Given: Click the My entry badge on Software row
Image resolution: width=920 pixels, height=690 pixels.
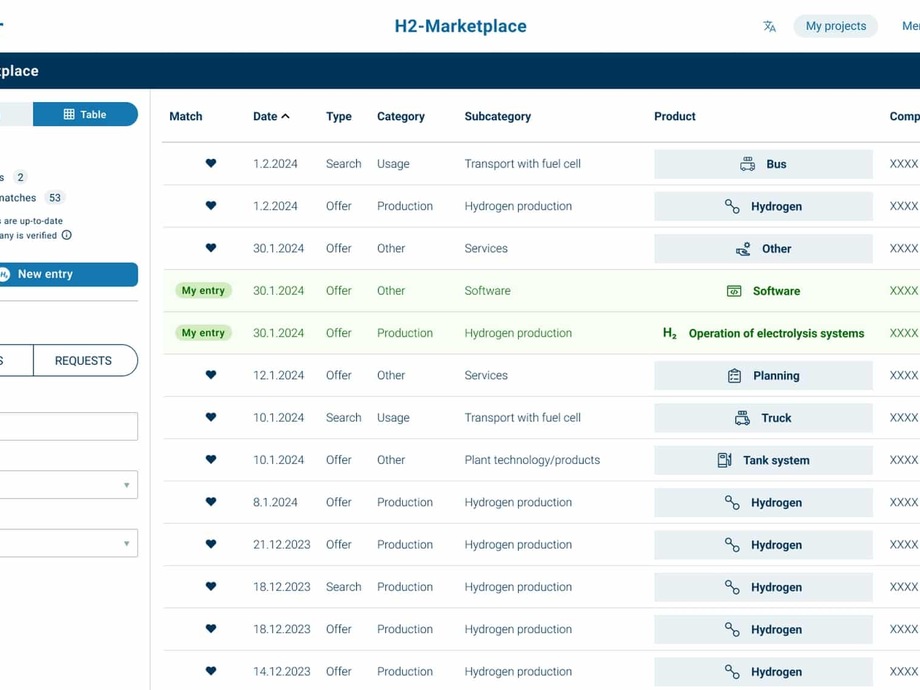Looking at the screenshot, I should (203, 291).
